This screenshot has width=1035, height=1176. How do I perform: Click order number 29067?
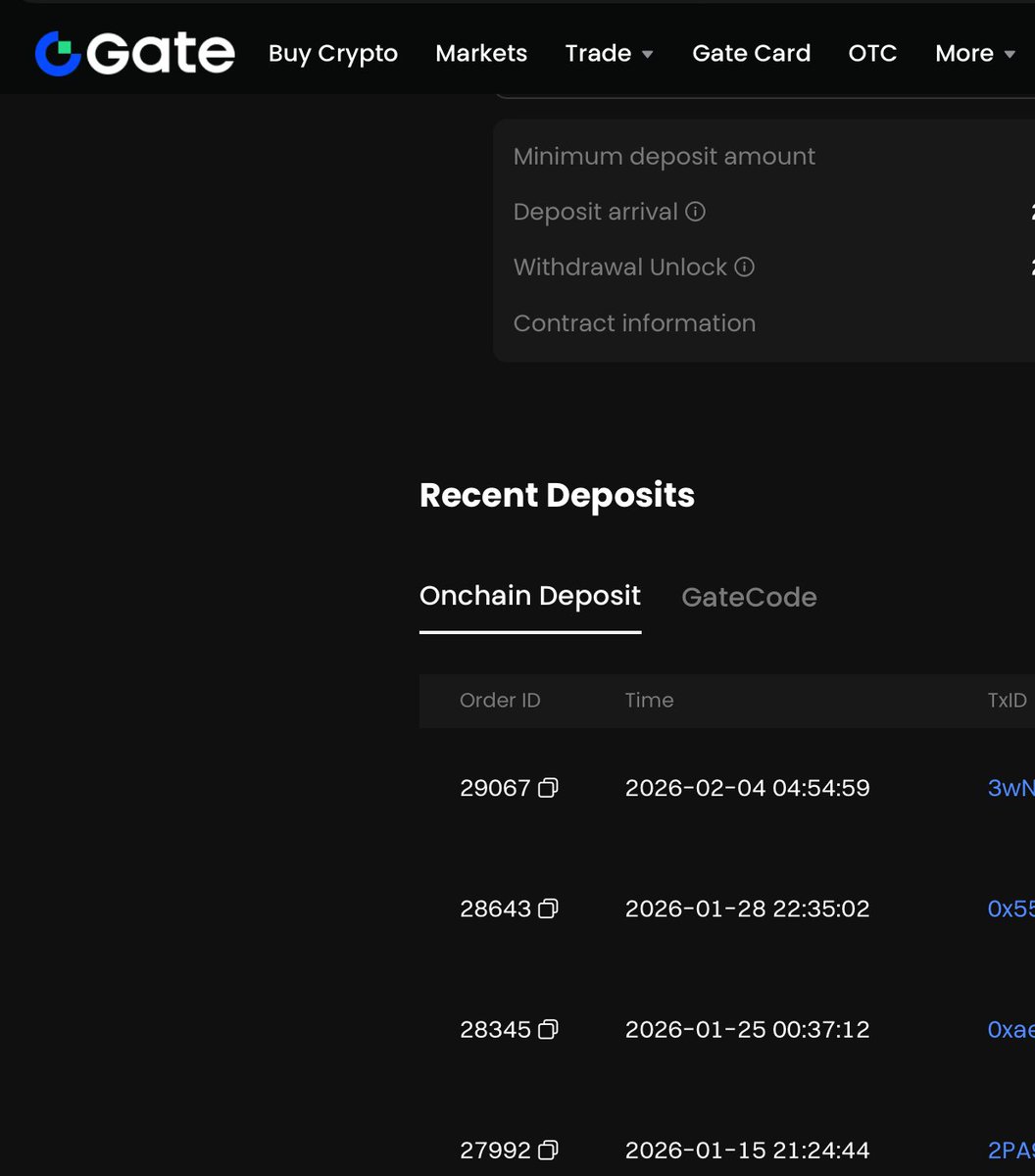tap(495, 788)
